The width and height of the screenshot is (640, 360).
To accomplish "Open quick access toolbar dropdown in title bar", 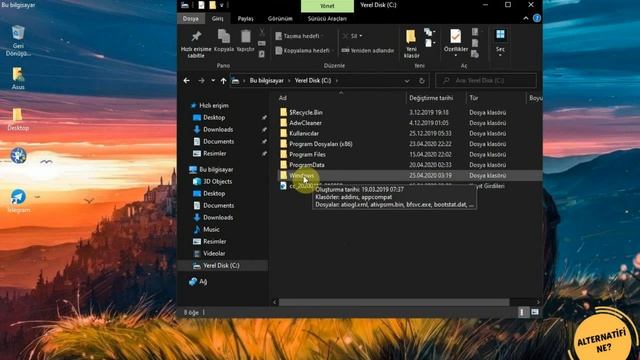I will point(222,5).
